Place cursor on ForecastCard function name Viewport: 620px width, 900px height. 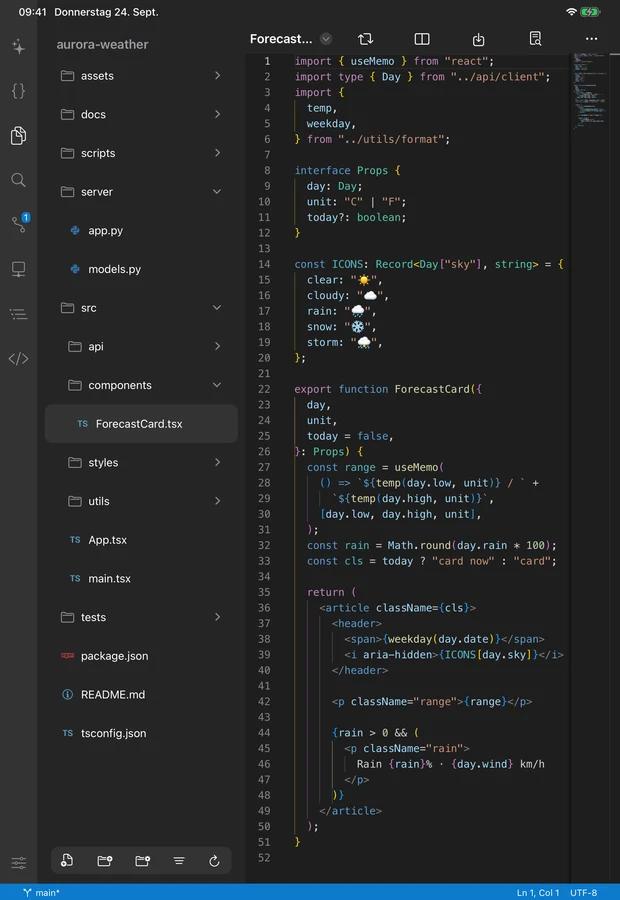[432, 389]
